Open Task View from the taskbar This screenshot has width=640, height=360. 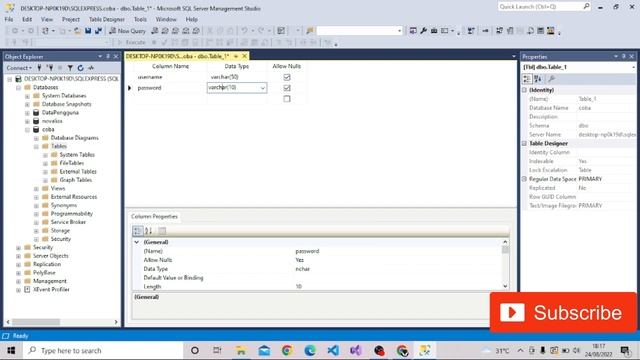[217, 351]
